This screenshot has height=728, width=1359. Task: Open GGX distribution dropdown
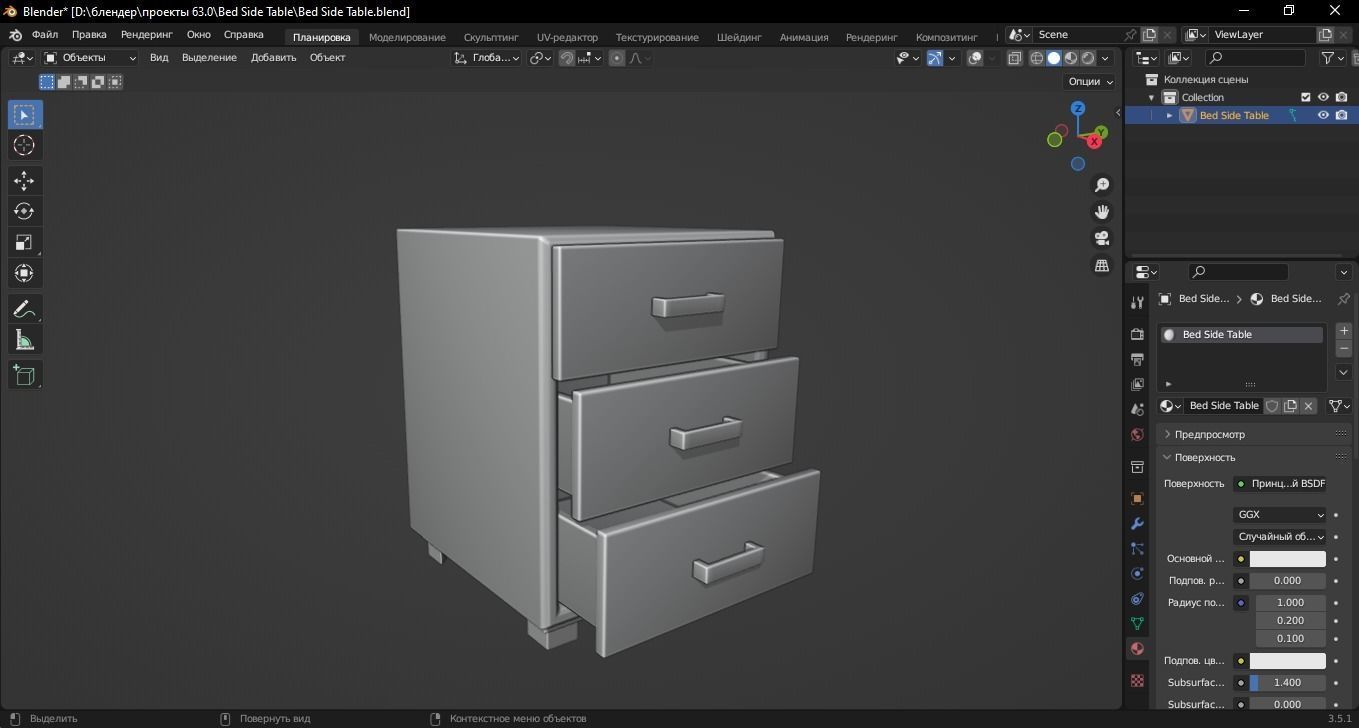pos(1280,515)
